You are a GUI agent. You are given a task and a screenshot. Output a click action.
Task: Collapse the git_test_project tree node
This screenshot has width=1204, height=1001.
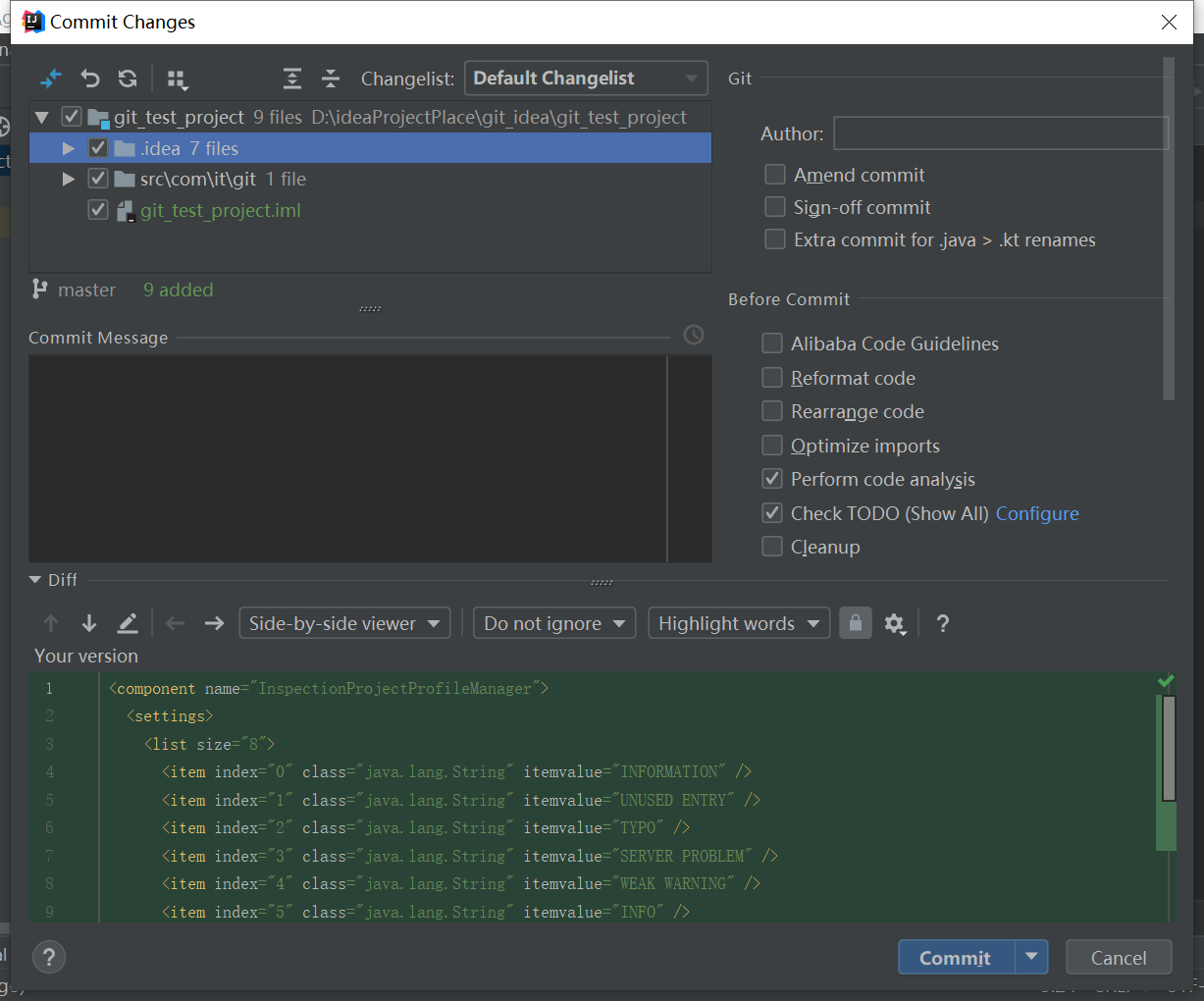pos(41,117)
